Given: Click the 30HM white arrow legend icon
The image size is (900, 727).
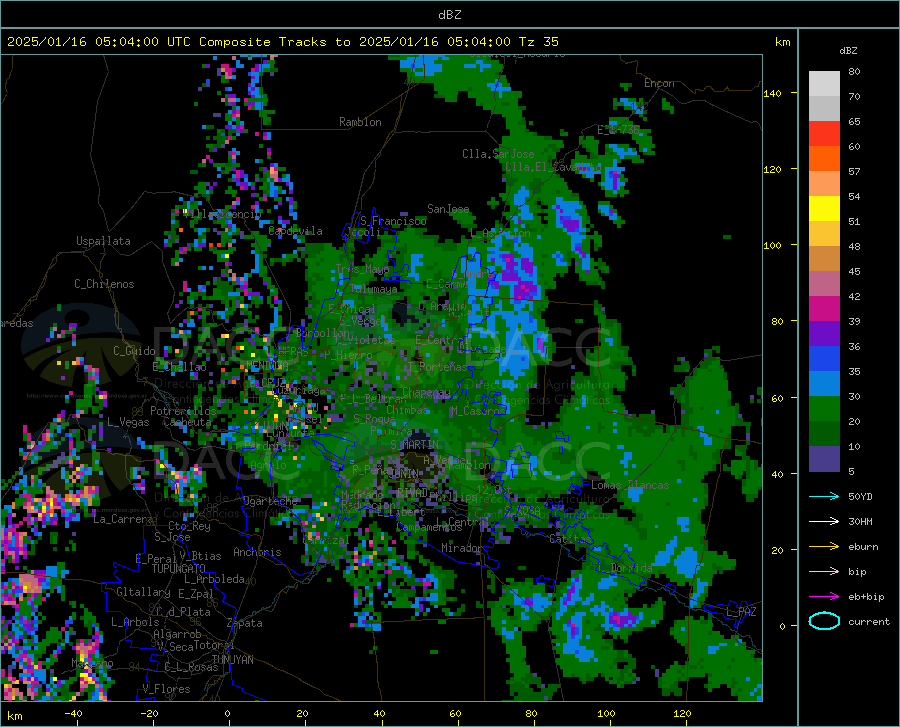Looking at the screenshot, I should [824, 521].
